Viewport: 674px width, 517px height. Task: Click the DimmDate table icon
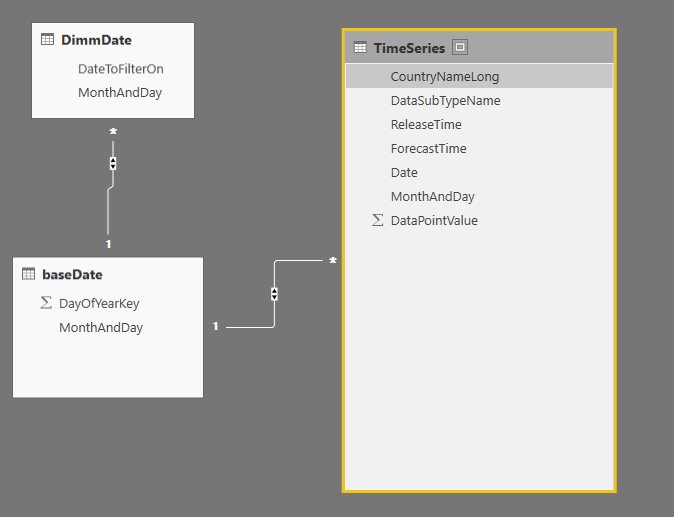pos(47,40)
